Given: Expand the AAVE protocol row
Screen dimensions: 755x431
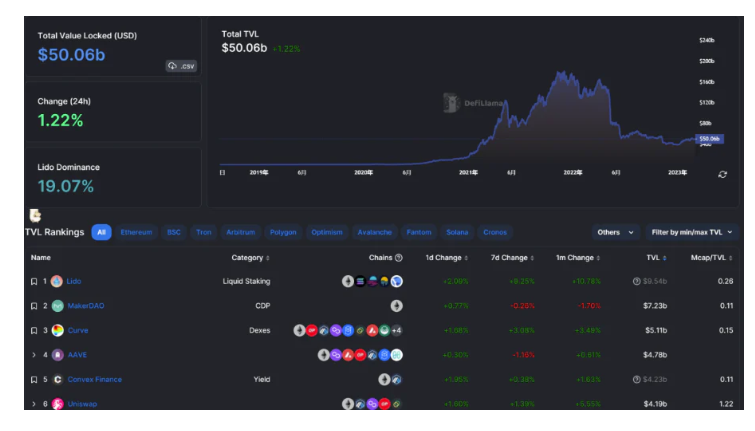Looking at the screenshot, I should [x=34, y=355].
